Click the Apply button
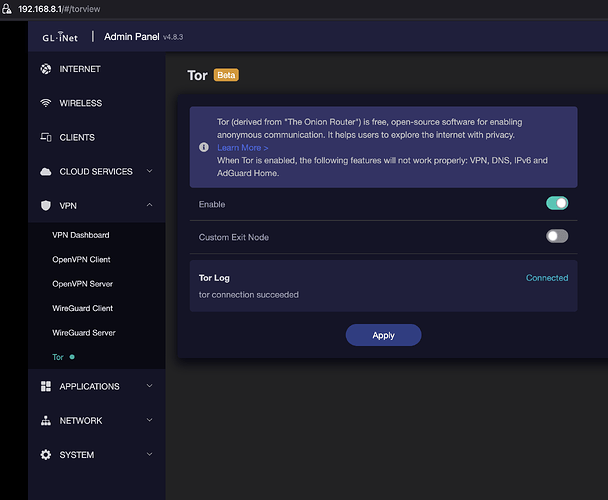608x500 pixels. 383,335
